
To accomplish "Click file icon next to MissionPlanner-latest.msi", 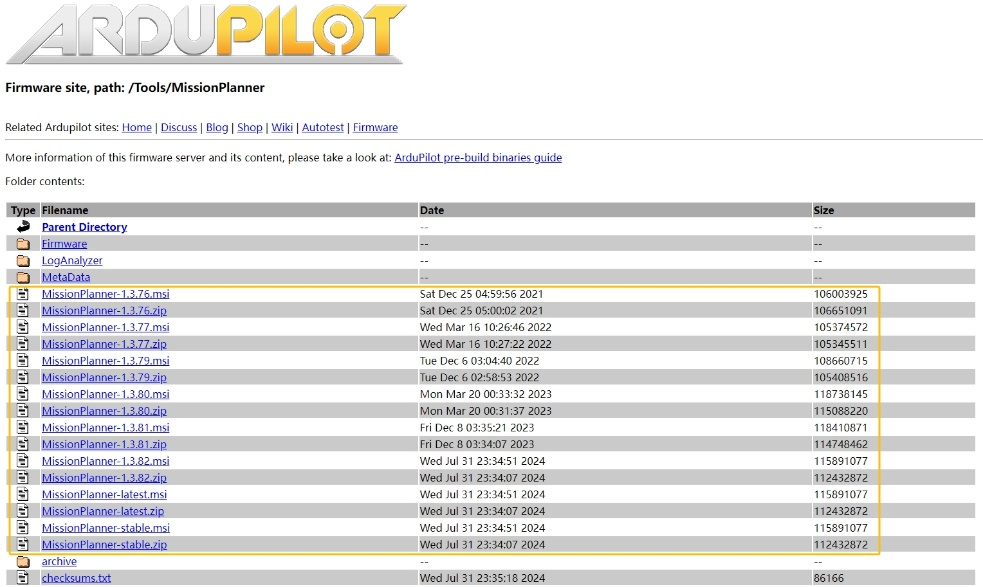I will tap(23, 494).
